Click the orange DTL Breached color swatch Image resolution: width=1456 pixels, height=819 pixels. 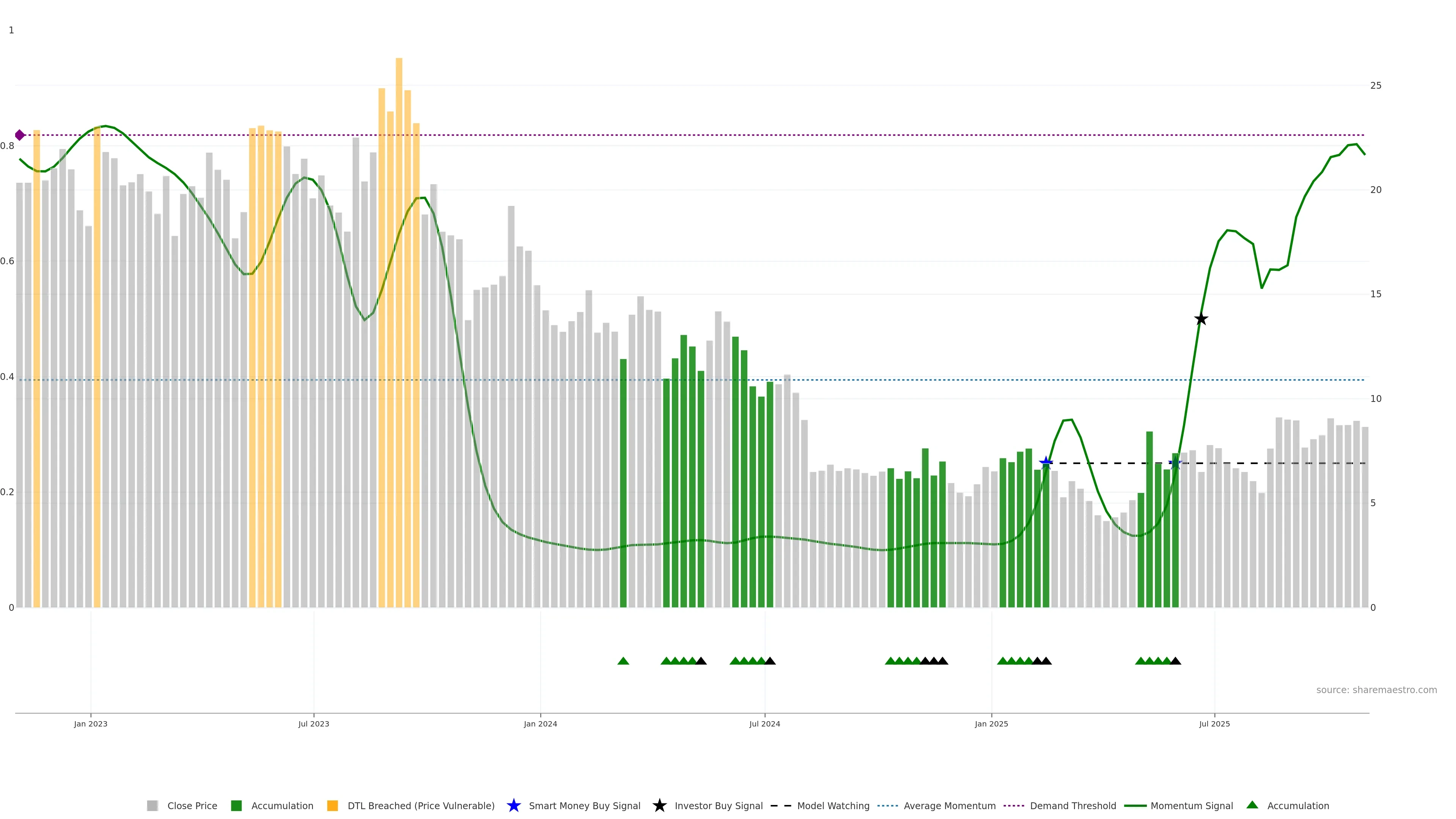point(333,805)
